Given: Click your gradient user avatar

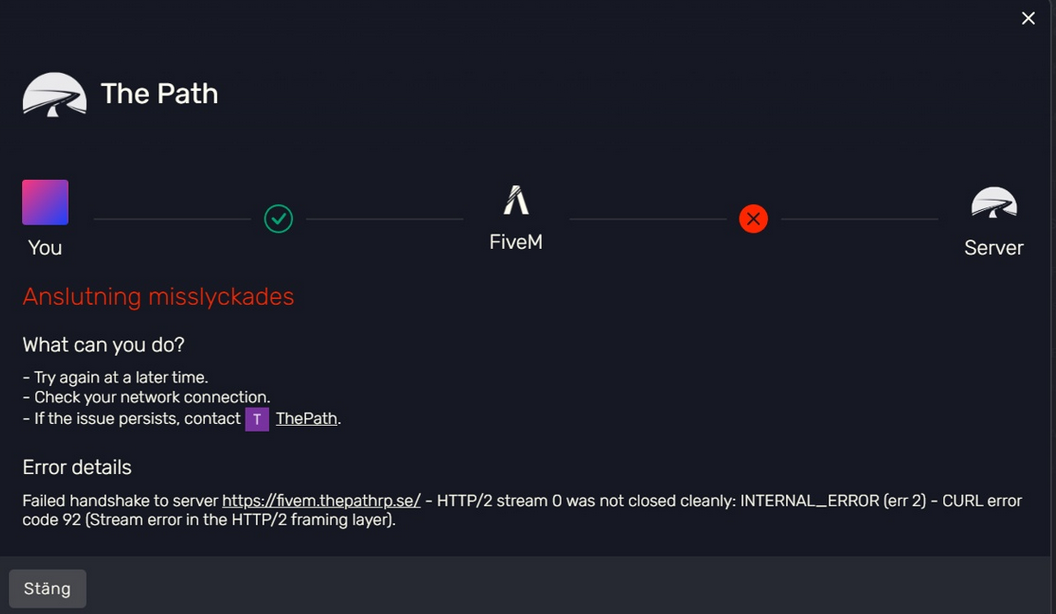Looking at the screenshot, I should [x=45, y=202].
